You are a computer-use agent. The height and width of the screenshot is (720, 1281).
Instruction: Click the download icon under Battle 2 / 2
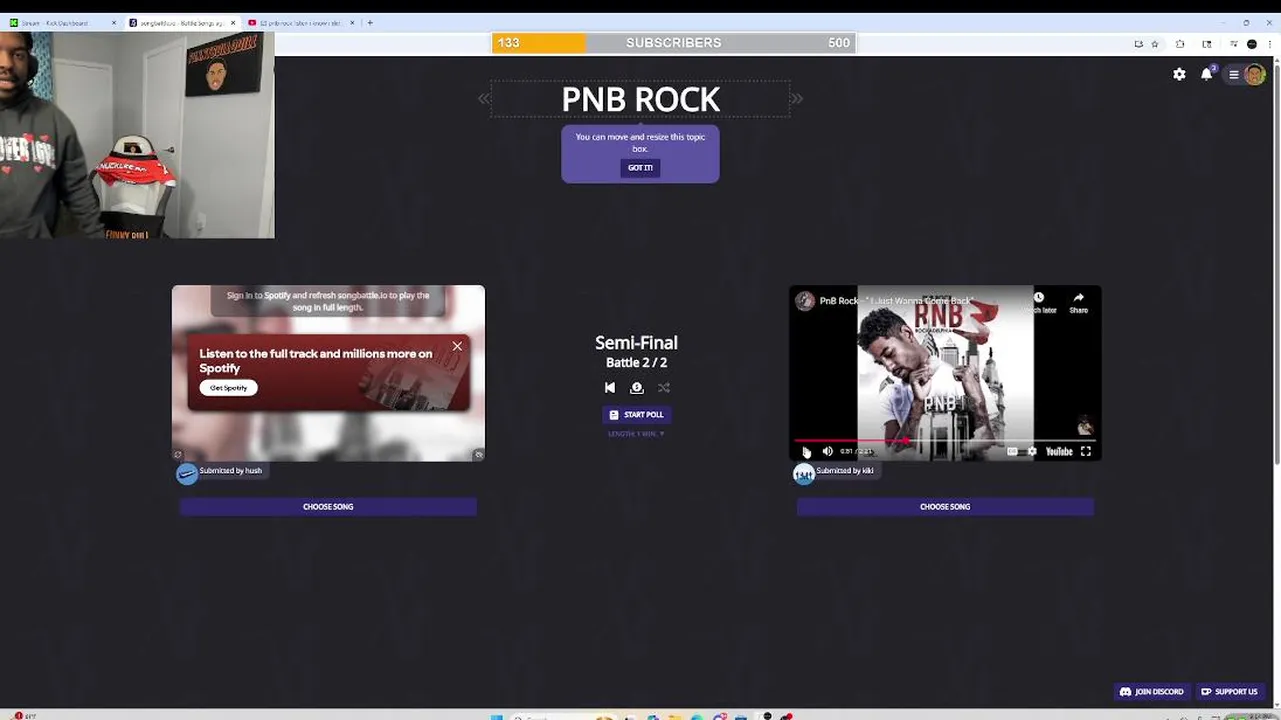[x=637, y=388]
